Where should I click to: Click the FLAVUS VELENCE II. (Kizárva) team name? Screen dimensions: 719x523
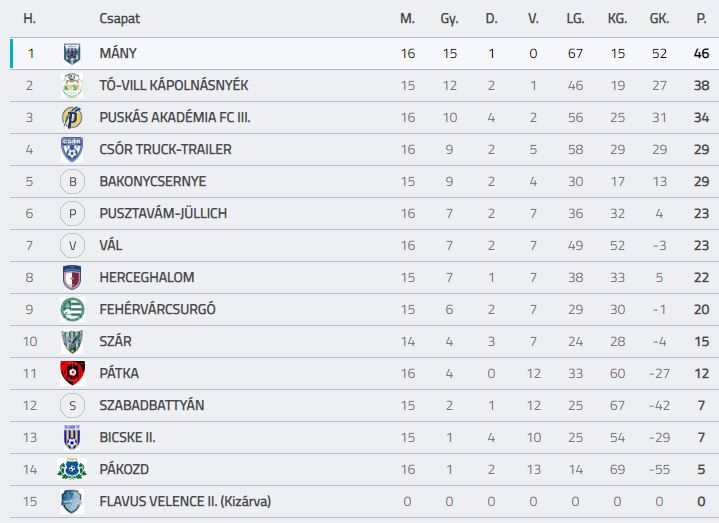(x=185, y=501)
